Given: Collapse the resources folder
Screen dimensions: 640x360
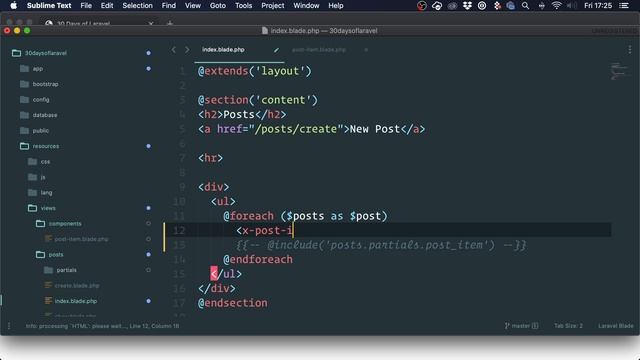Looking at the screenshot, I should [x=24, y=146].
